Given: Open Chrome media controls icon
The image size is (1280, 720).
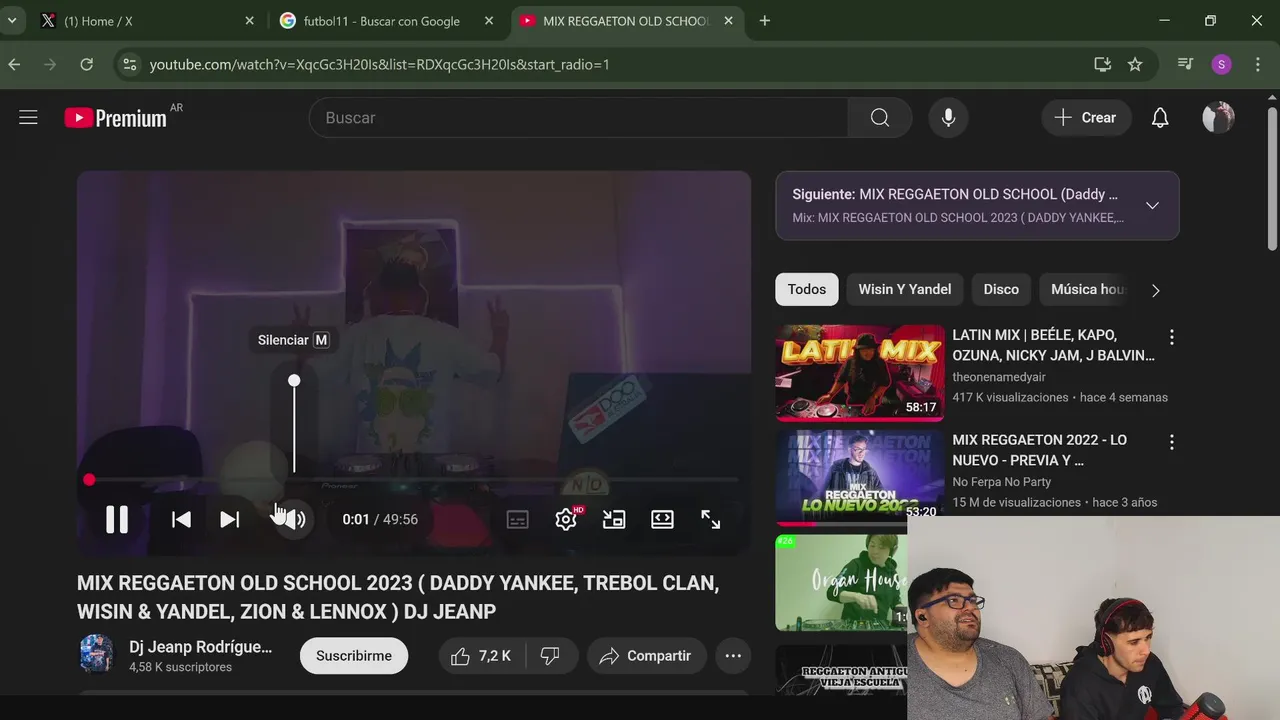Looking at the screenshot, I should coord(1186,64).
